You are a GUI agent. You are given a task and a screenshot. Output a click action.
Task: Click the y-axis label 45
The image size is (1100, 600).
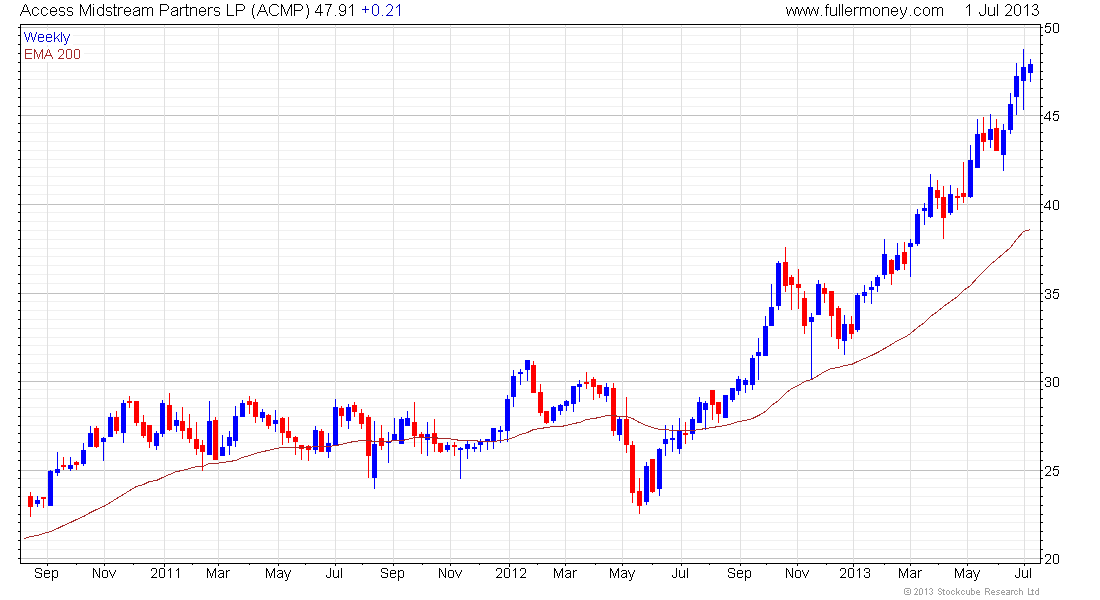[x=1052, y=116]
